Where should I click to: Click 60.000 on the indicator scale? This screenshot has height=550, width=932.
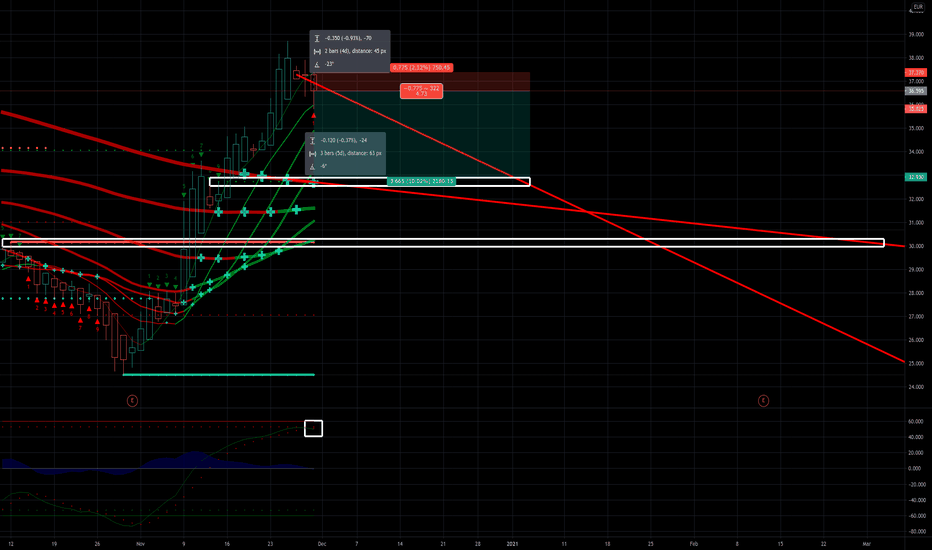(x=916, y=422)
